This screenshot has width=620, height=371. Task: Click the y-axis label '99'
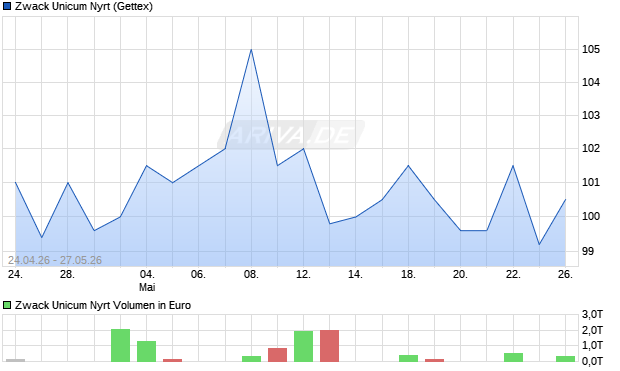point(588,251)
